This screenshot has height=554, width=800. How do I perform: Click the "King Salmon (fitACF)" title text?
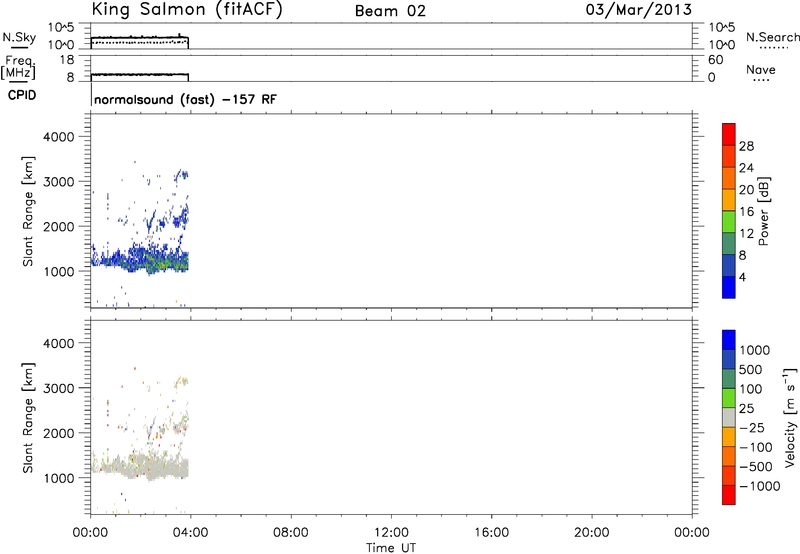187,10
